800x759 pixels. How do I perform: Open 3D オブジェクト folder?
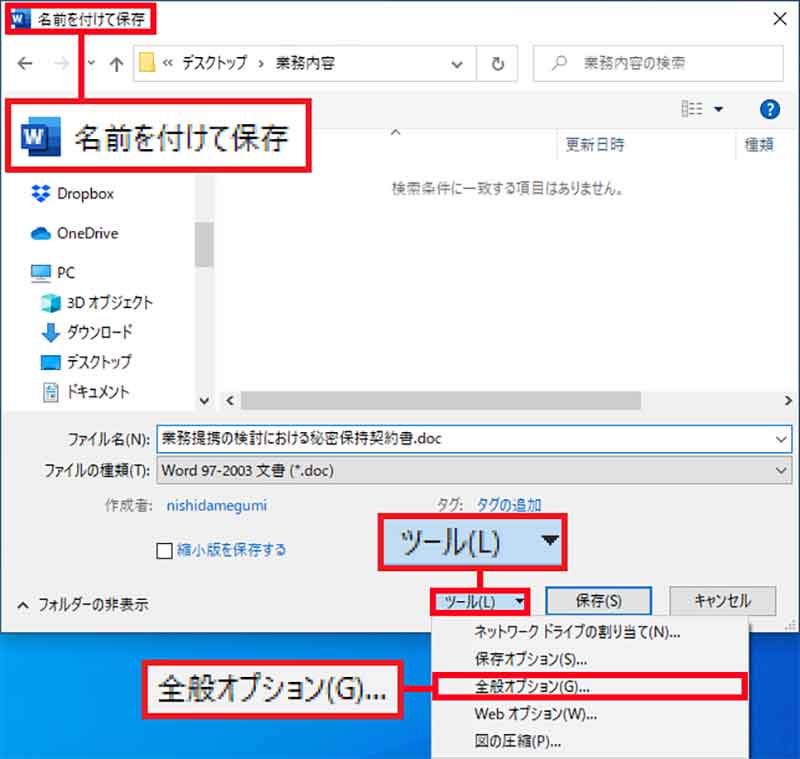(x=110, y=302)
